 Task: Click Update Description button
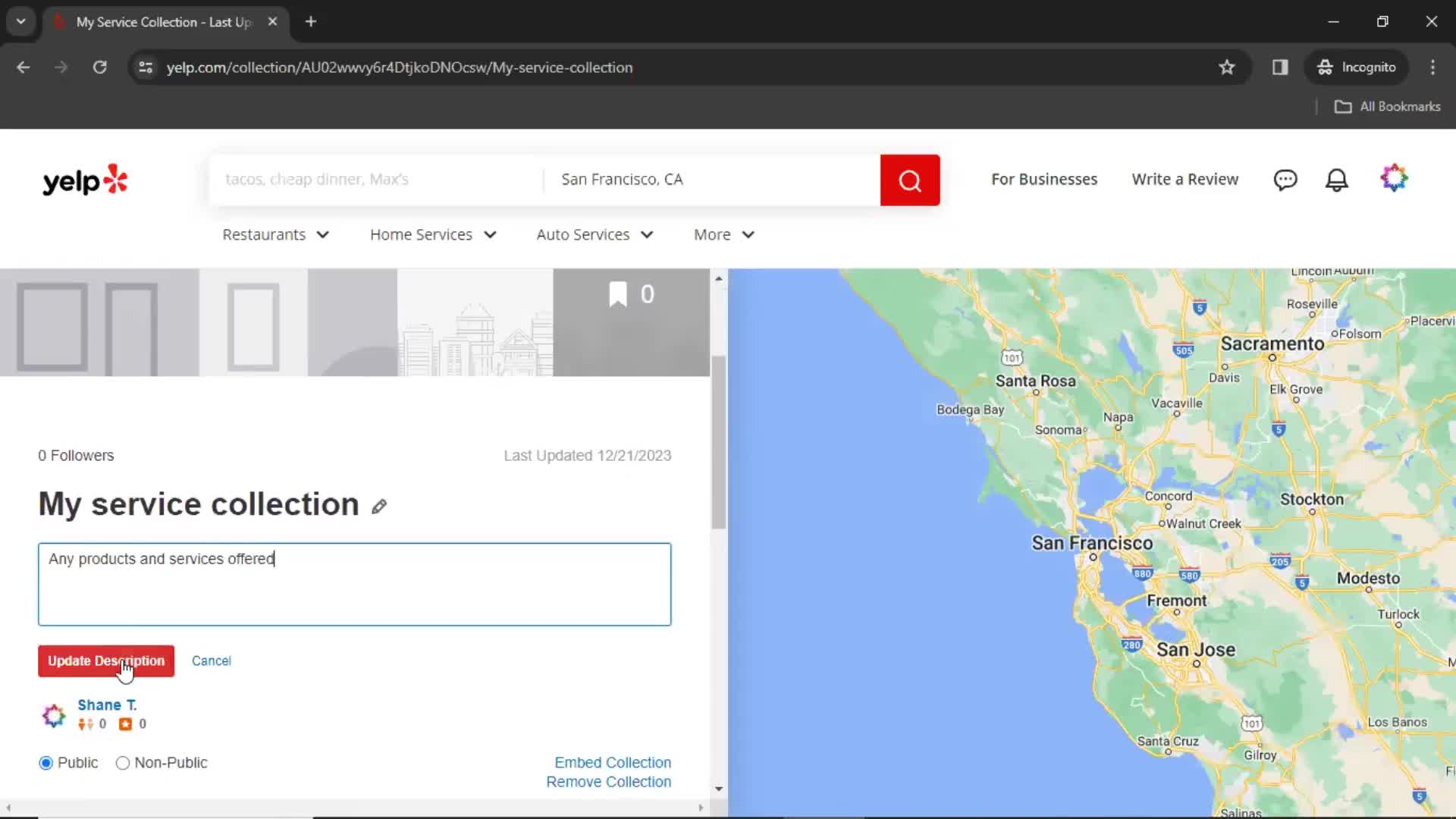tap(106, 661)
